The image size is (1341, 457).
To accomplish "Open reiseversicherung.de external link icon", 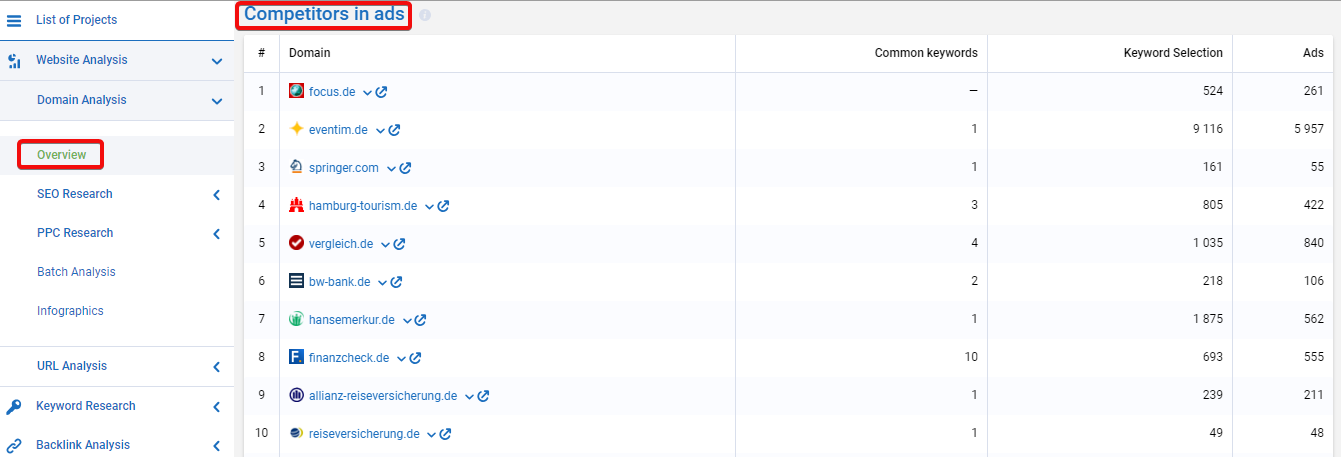I will (445, 434).
